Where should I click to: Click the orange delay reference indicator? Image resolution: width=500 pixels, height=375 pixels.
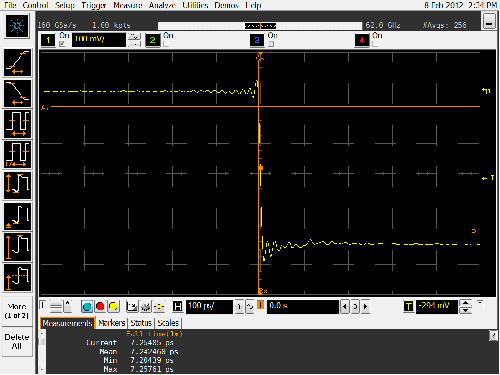point(261,305)
